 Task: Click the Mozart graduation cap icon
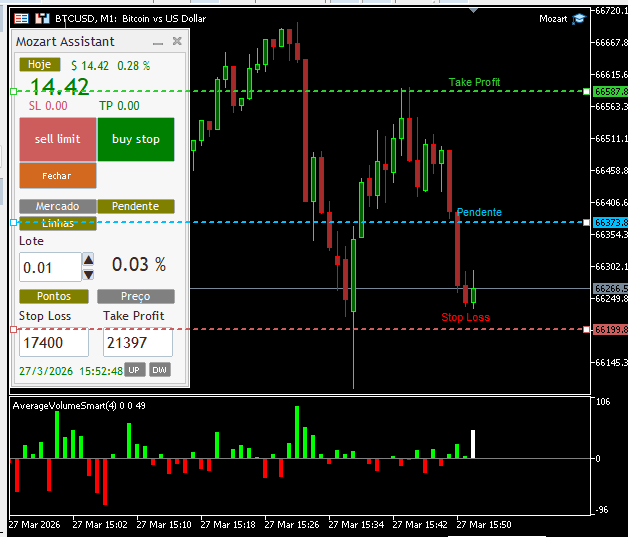[x=579, y=19]
